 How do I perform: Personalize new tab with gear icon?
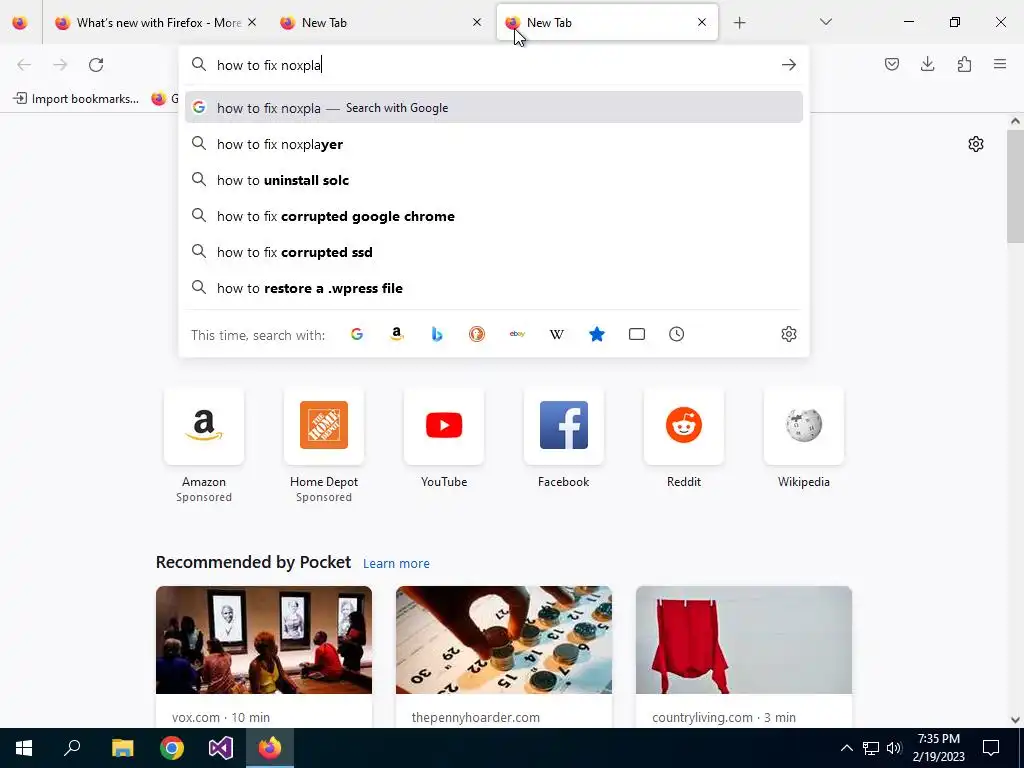pyautogui.click(x=976, y=144)
